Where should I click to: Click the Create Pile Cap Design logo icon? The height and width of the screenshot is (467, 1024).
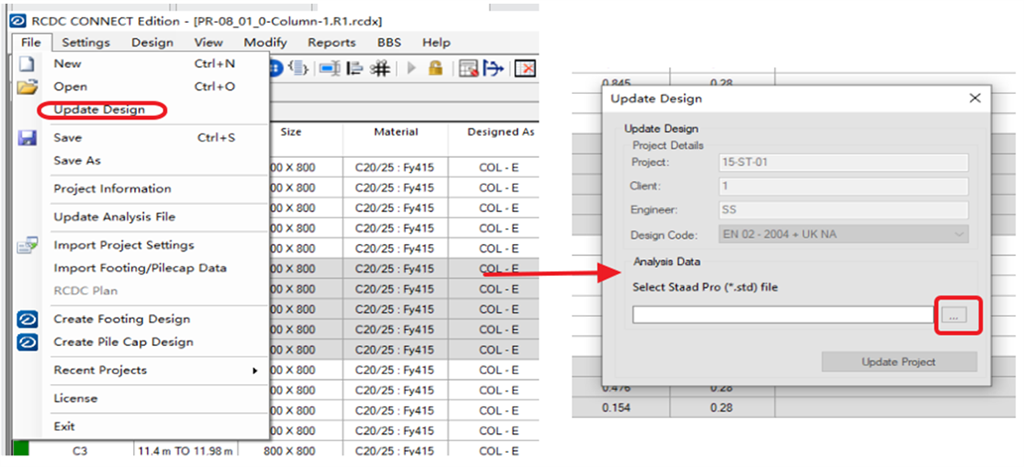pos(27,342)
